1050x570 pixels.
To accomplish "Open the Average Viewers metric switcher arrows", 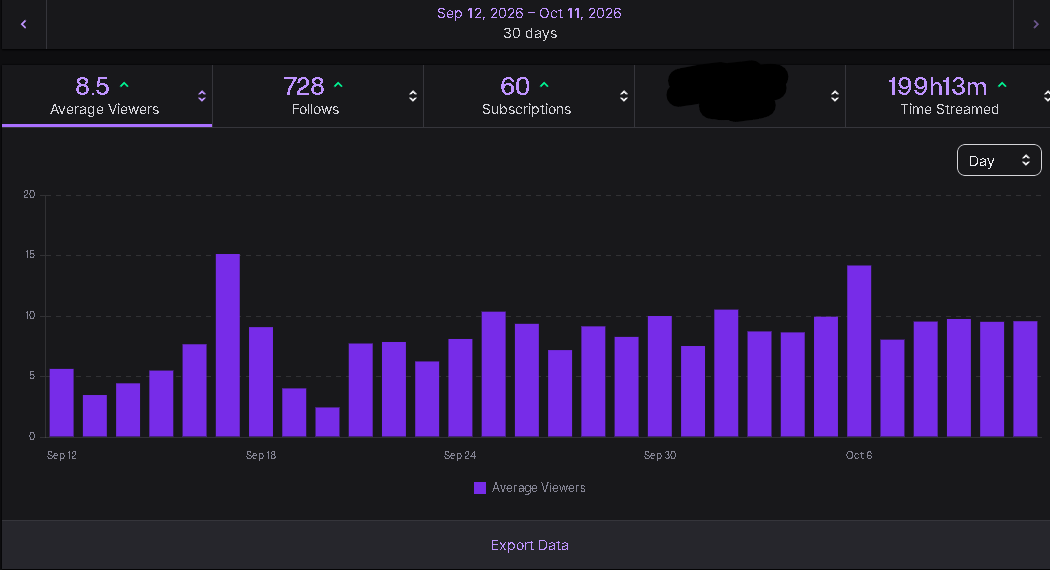I will coord(202,96).
